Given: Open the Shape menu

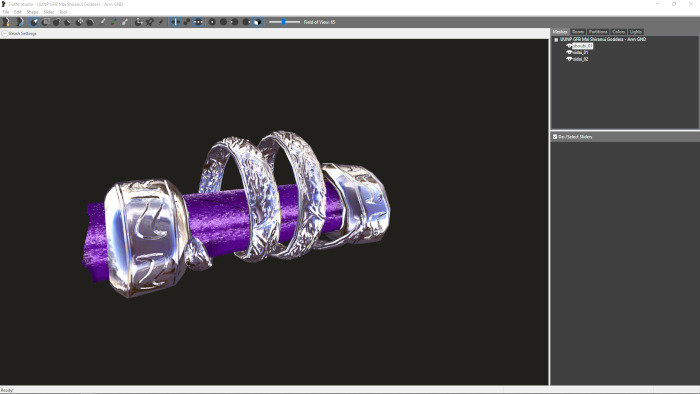Looking at the screenshot, I should pos(33,12).
